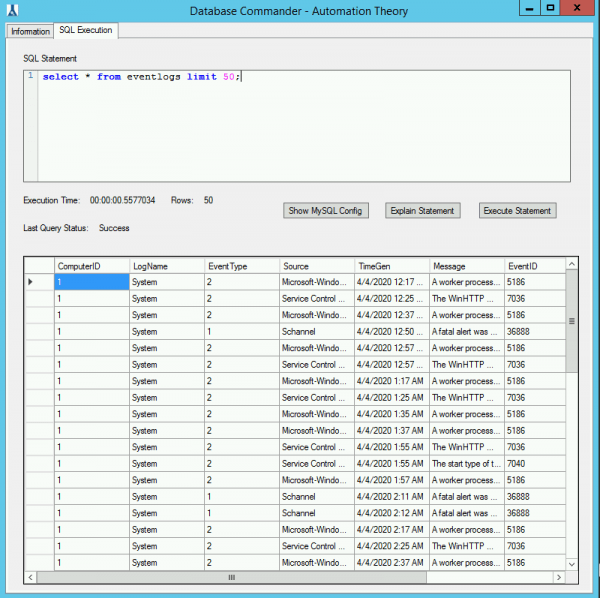This screenshot has height=598, width=600.
Task: Sort results by TimeGen column header
Action: pos(391,266)
